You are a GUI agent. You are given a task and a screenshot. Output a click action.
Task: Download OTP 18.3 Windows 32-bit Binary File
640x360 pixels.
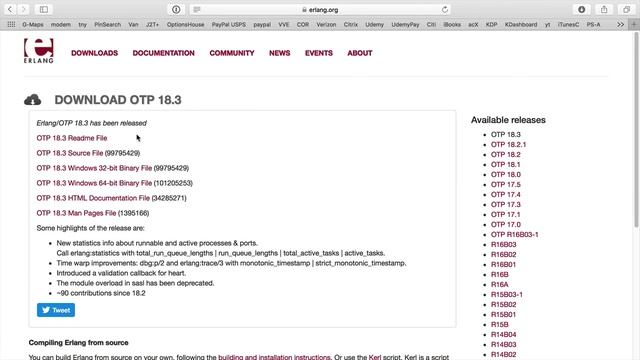[94, 168]
